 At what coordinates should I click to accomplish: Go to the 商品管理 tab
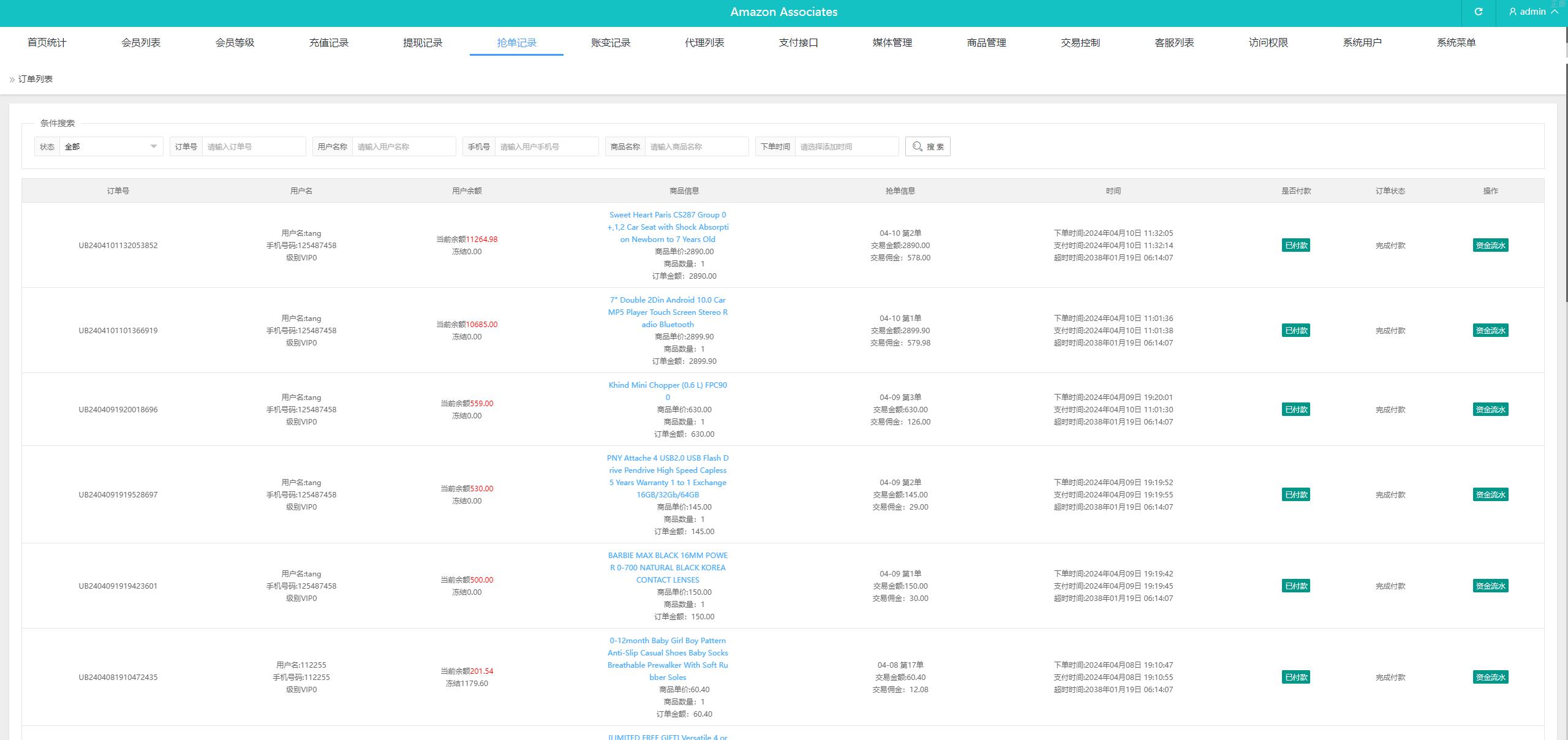pos(986,42)
